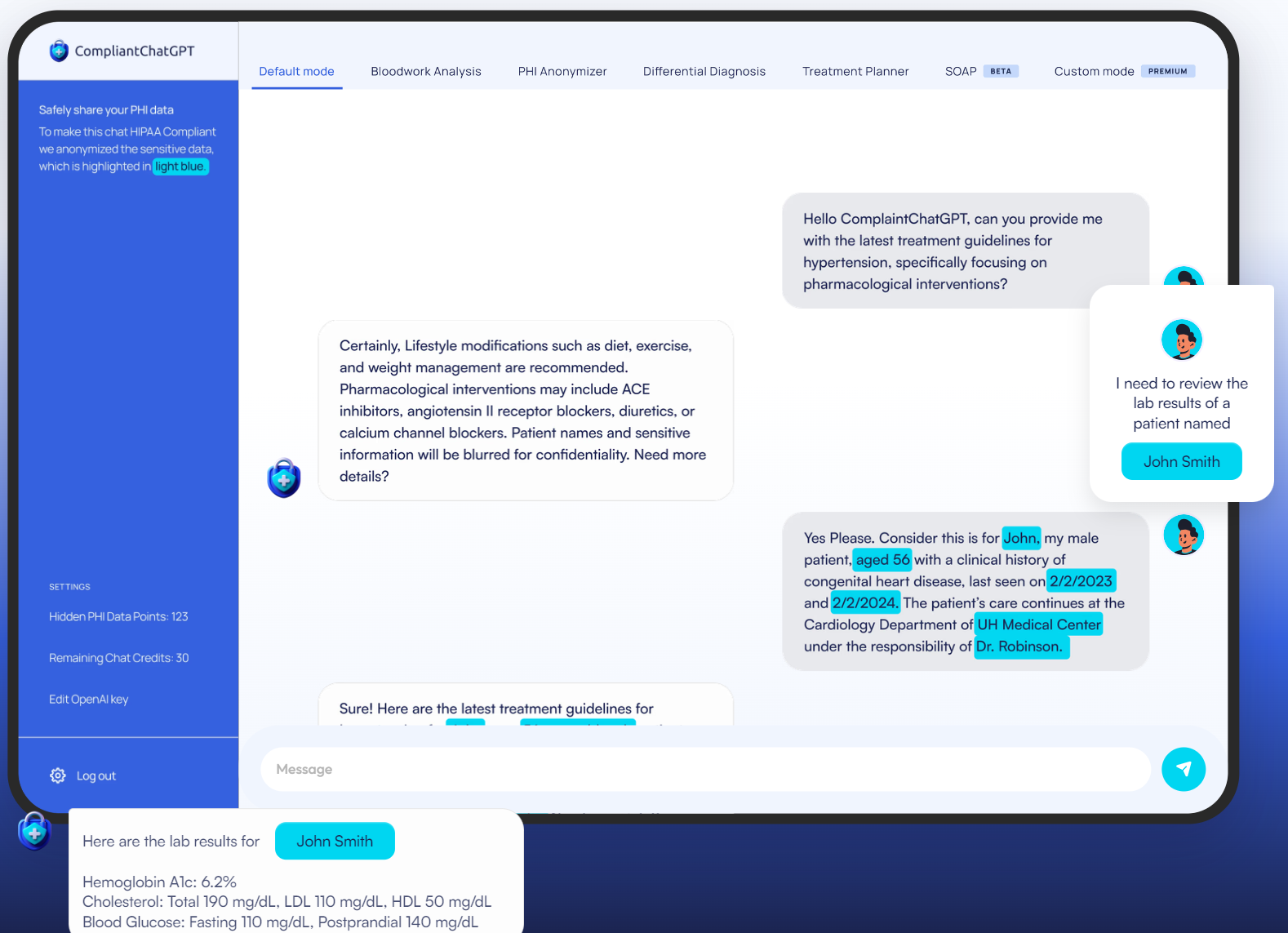Viewport: 1288px width, 933px height.
Task: Click the CompliantChatGPT title text
Action: [x=135, y=51]
